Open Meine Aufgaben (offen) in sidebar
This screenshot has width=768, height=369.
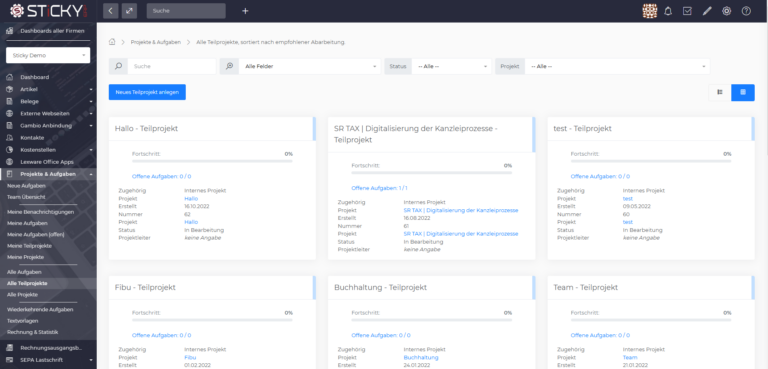click(x=36, y=234)
